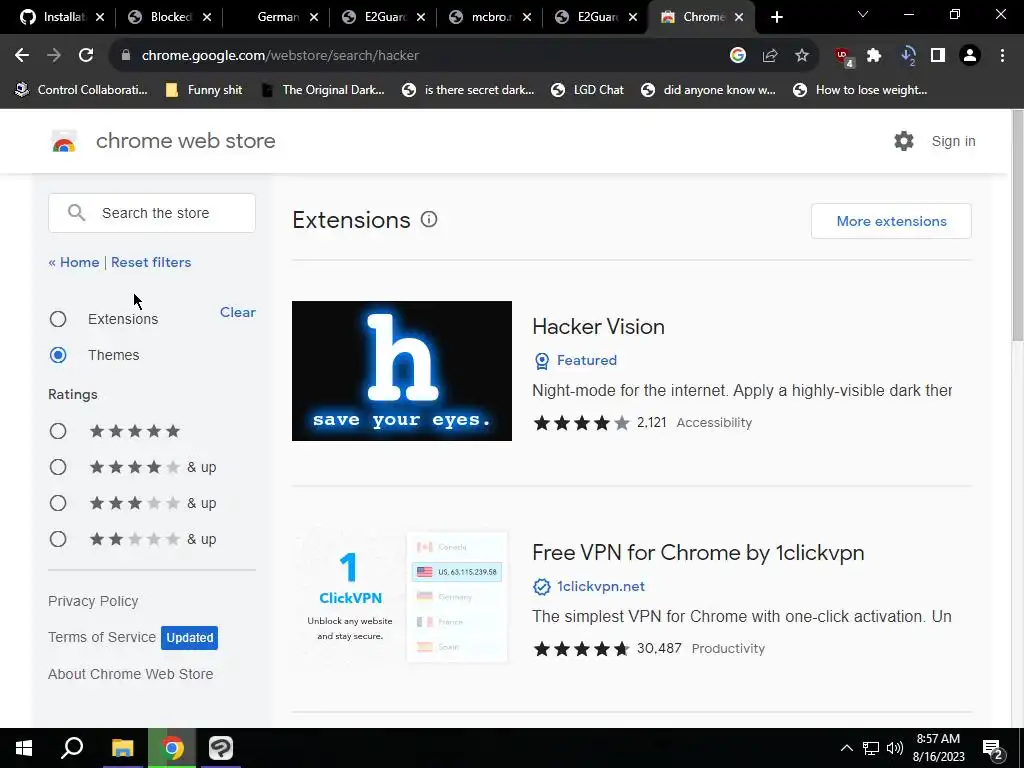Open the How to lose weight... bookmark

(x=860, y=90)
